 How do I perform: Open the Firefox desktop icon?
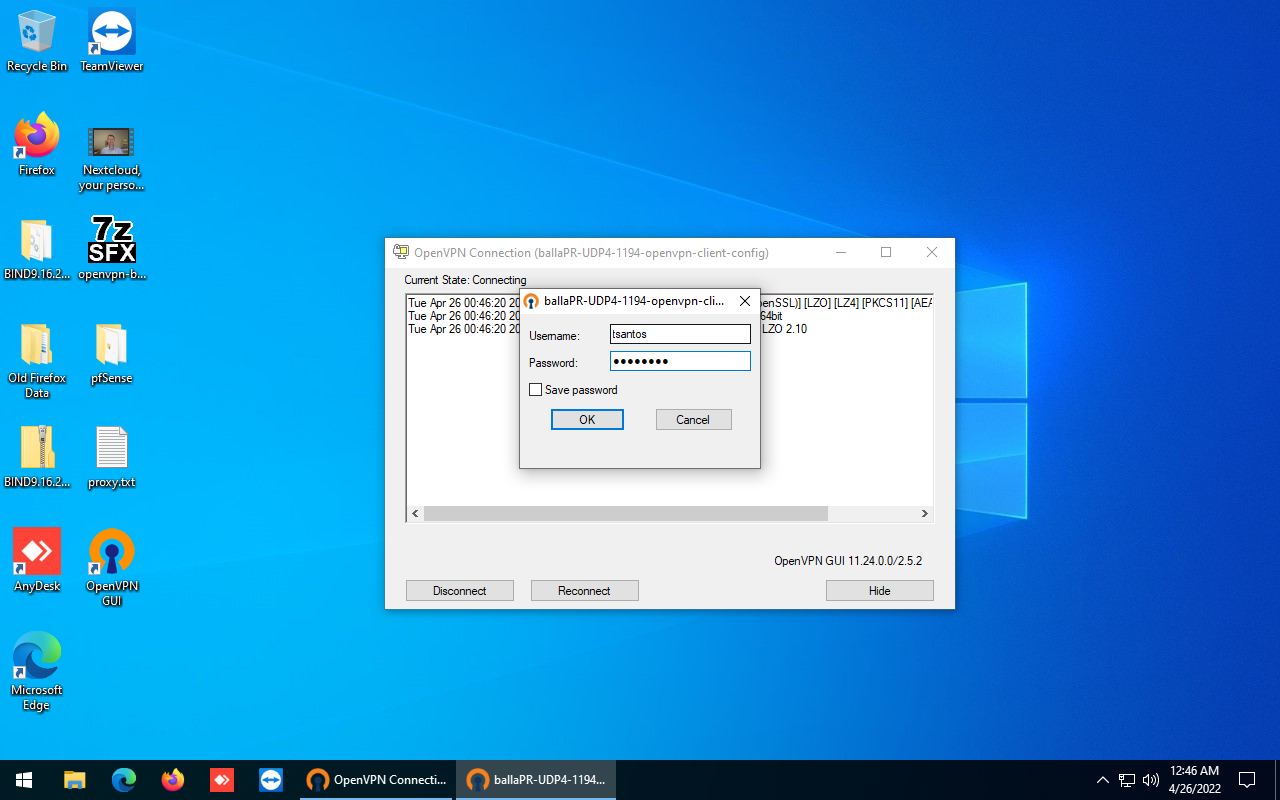click(x=37, y=137)
